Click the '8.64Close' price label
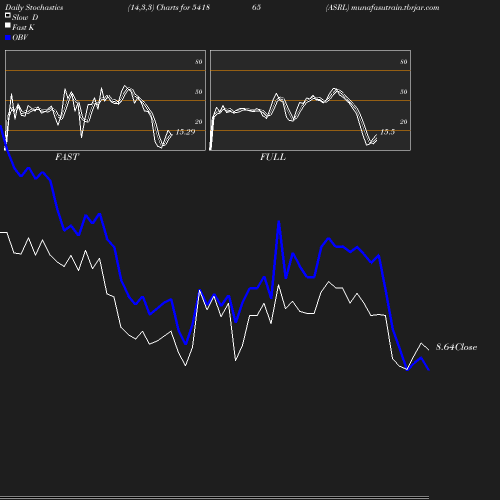 [456, 347]
